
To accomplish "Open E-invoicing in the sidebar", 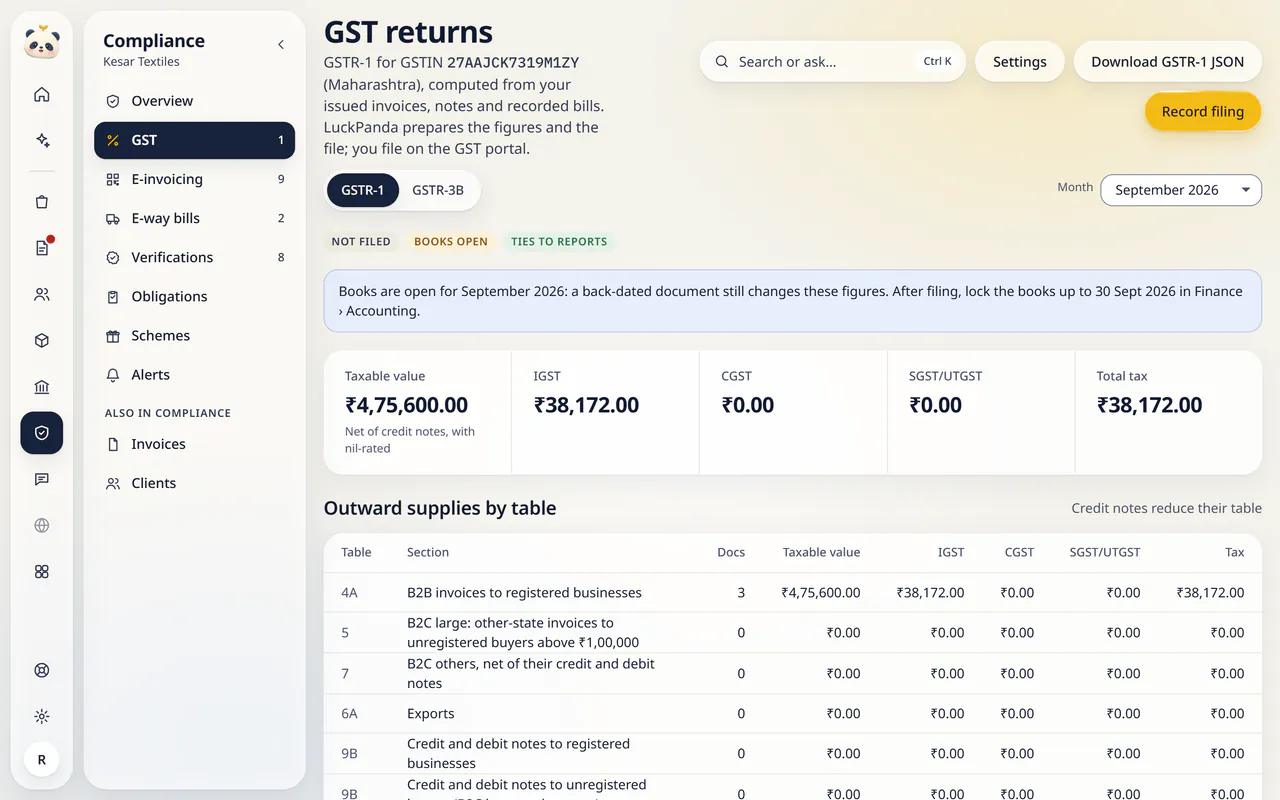I will 195,179.
